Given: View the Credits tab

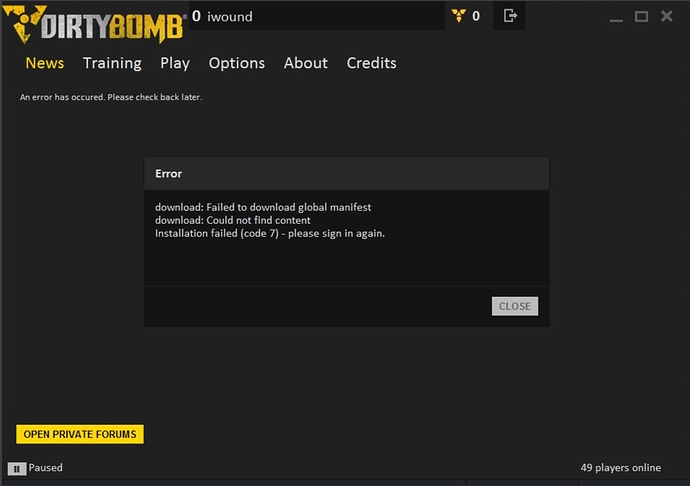Looking at the screenshot, I should tap(371, 63).
